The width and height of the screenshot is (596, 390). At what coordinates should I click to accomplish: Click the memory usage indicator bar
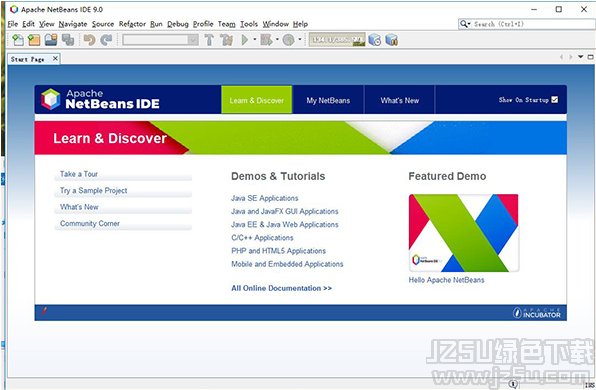point(337,40)
